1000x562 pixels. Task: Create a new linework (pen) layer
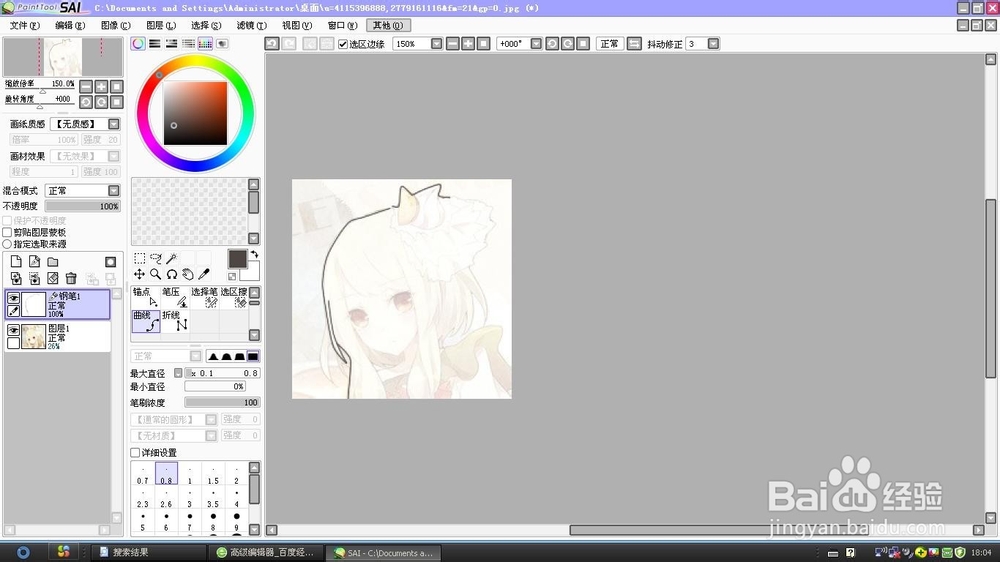pyautogui.click(x=34, y=262)
